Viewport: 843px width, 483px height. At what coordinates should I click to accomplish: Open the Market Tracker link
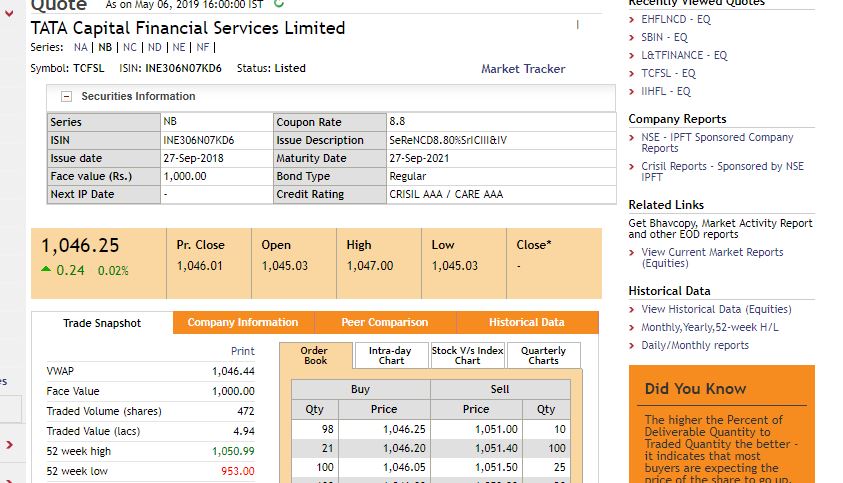[x=523, y=69]
